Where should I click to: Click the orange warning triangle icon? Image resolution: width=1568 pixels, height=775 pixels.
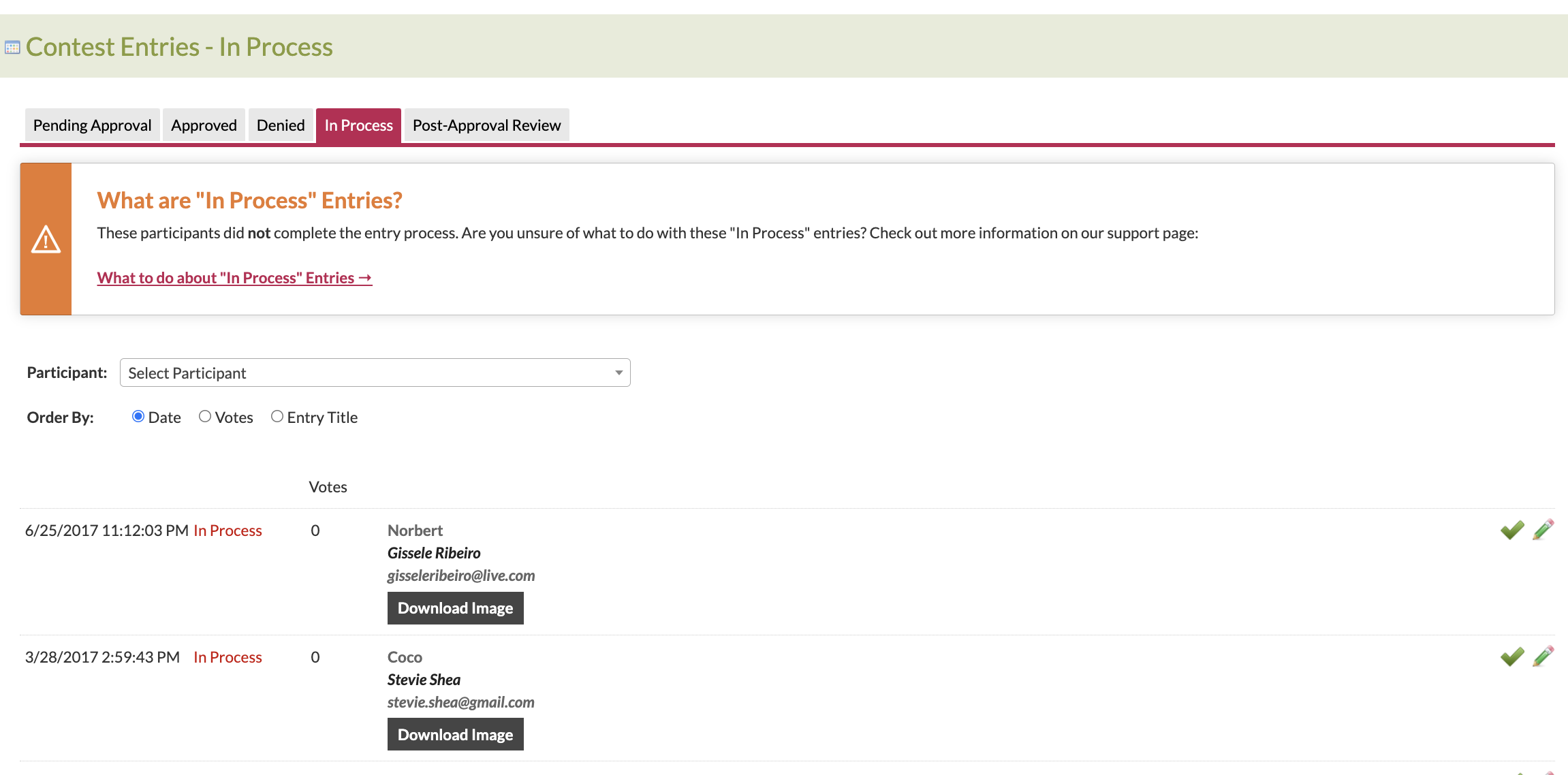46,239
